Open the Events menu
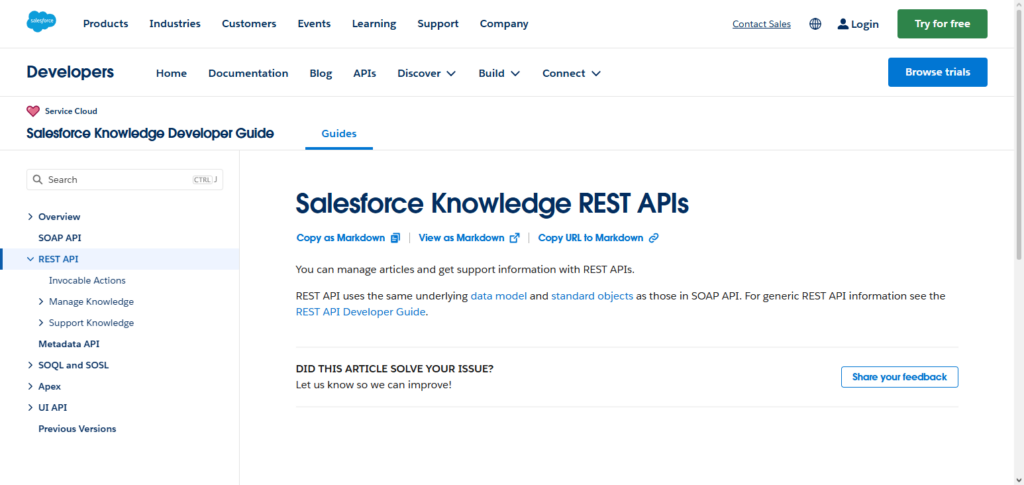 click(314, 23)
